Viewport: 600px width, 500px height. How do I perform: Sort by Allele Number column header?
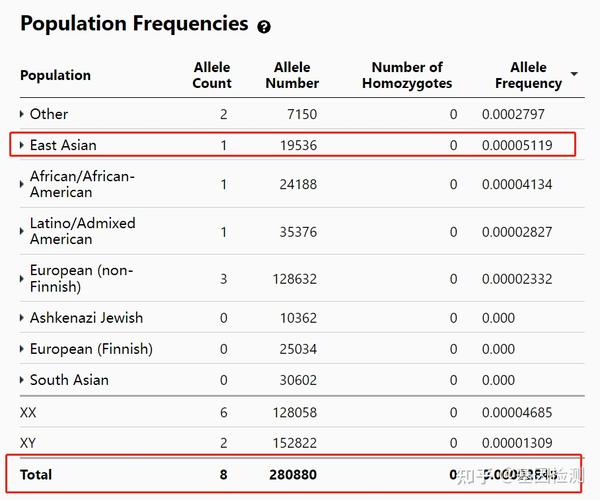tap(292, 75)
